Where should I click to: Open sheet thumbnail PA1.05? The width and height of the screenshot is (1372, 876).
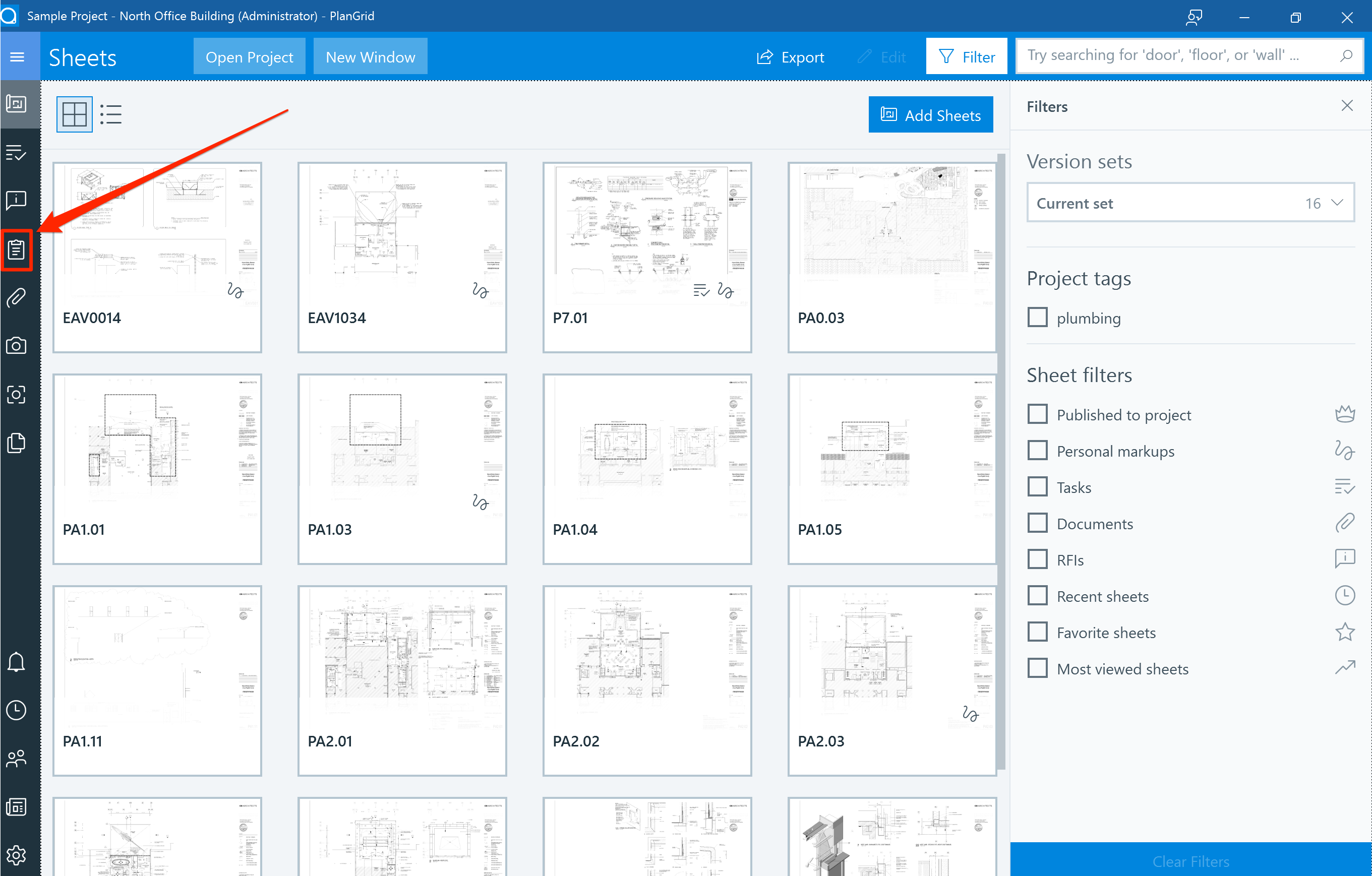[892, 469]
